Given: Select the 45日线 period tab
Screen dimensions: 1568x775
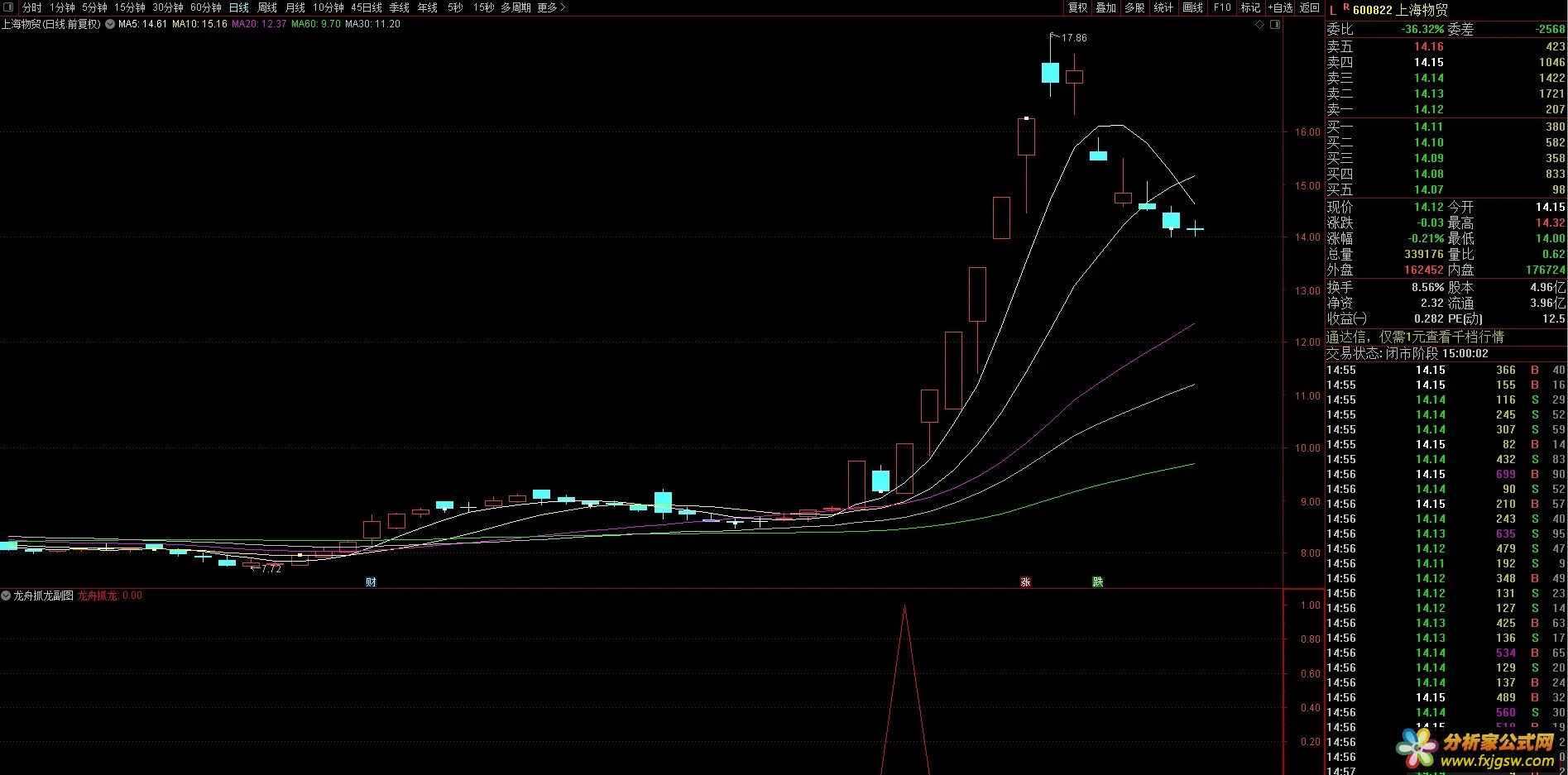Looking at the screenshot, I should [x=367, y=7].
